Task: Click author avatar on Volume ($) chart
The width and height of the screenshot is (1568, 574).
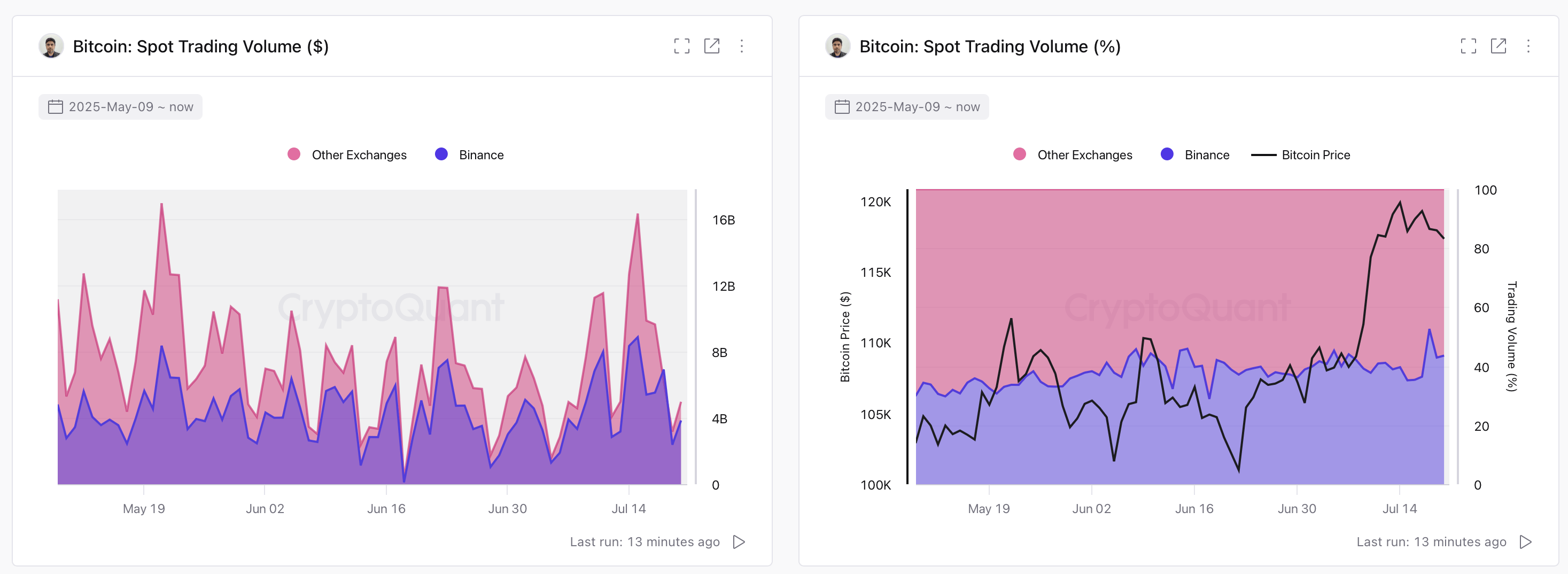Action: (x=51, y=46)
